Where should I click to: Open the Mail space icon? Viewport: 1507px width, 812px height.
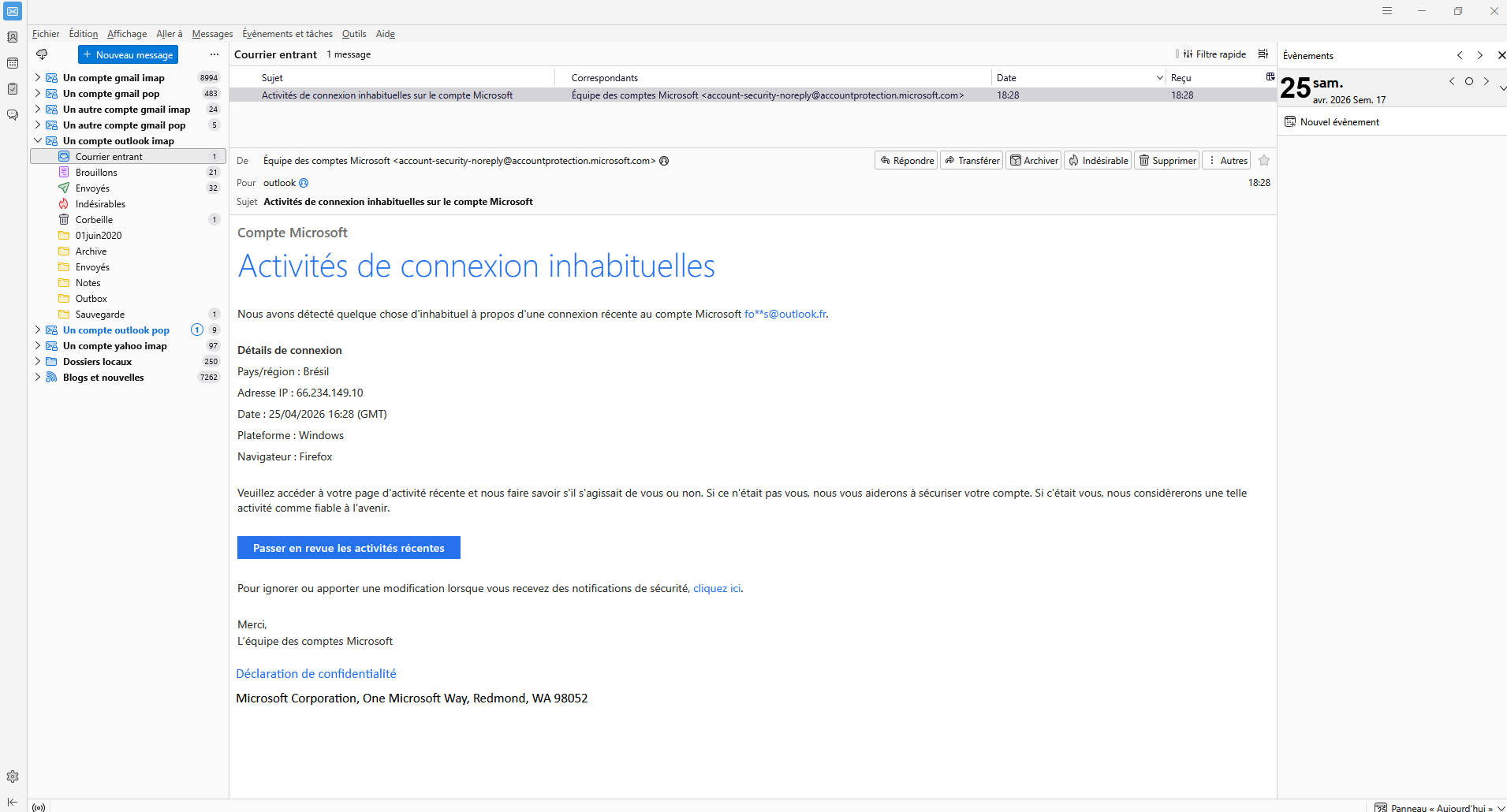click(x=13, y=12)
